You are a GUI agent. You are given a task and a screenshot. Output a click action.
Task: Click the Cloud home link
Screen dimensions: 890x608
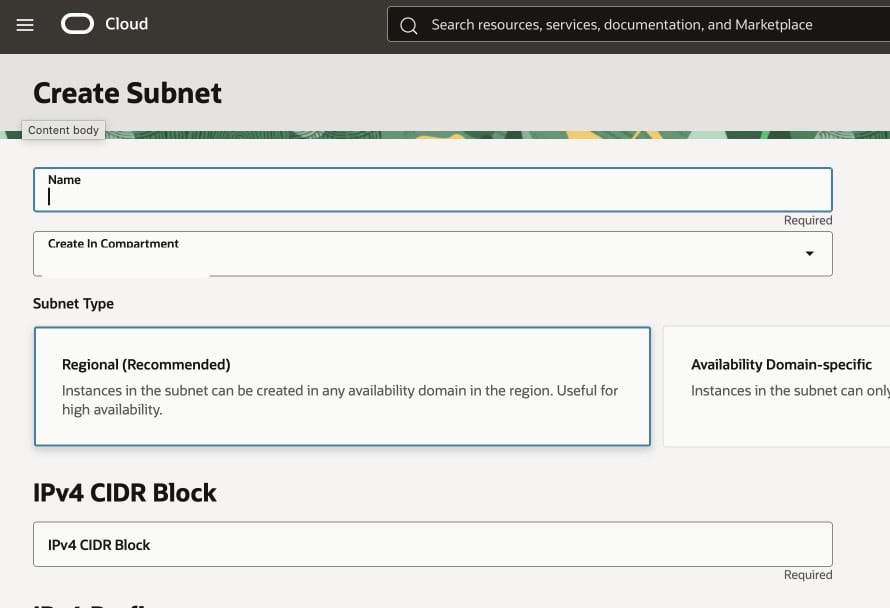[x=127, y=24]
